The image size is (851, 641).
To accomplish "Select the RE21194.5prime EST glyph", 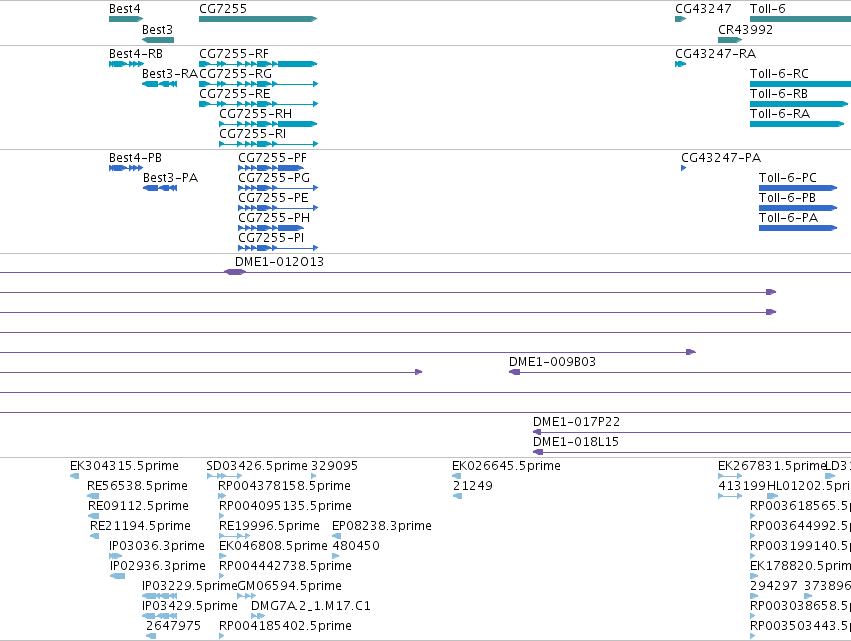I will coord(94,536).
